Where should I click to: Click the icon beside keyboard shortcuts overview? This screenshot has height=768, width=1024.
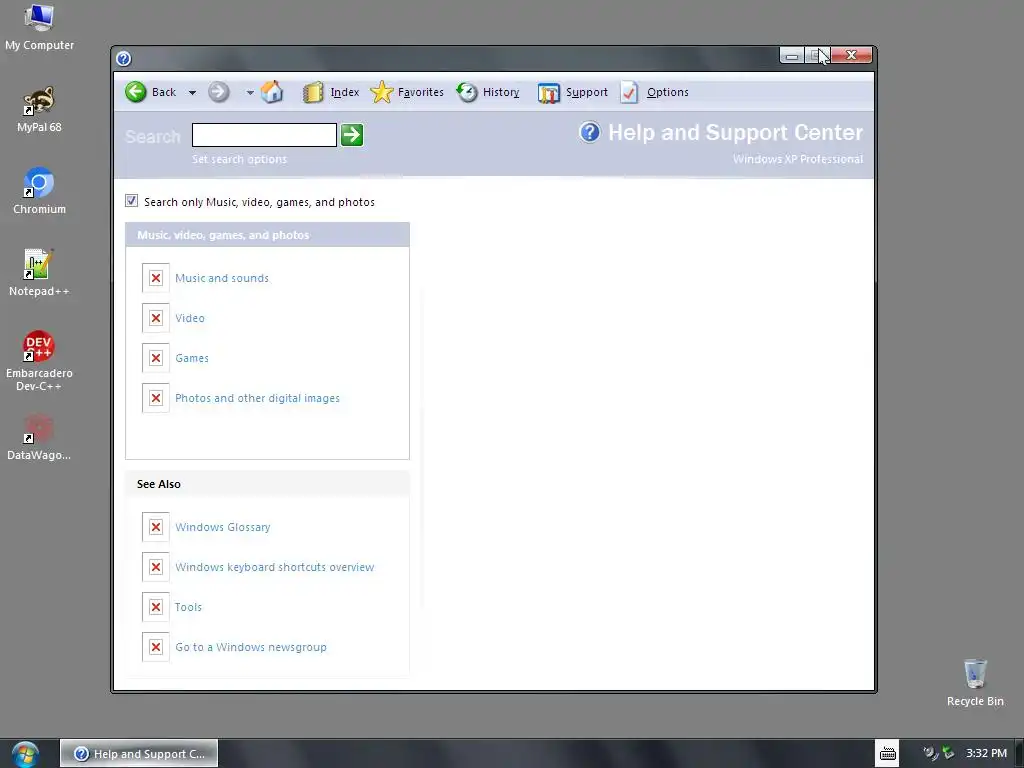point(155,567)
